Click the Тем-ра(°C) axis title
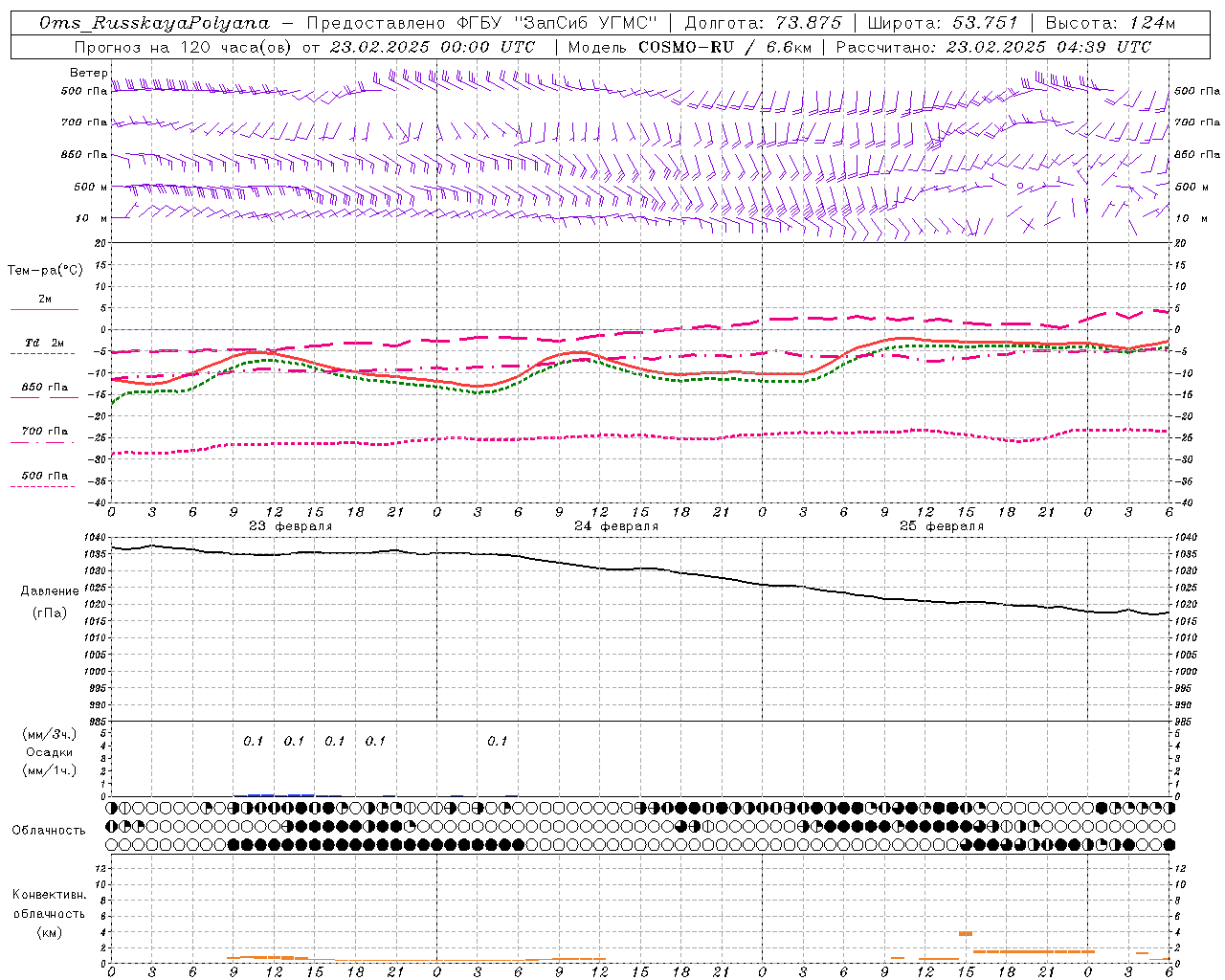This screenshot has width=1225, height=980. pyautogui.click(x=45, y=270)
